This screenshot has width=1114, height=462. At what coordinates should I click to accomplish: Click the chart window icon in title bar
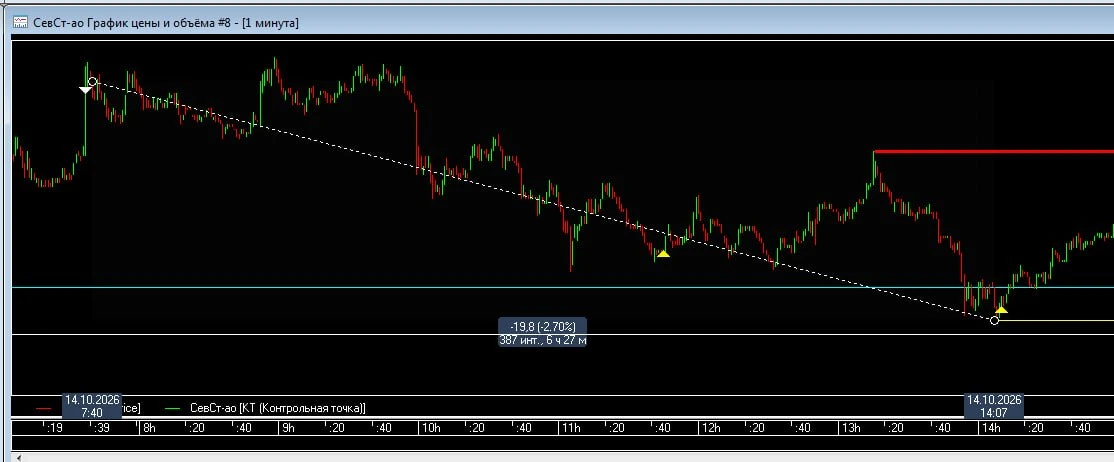[21, 23]
